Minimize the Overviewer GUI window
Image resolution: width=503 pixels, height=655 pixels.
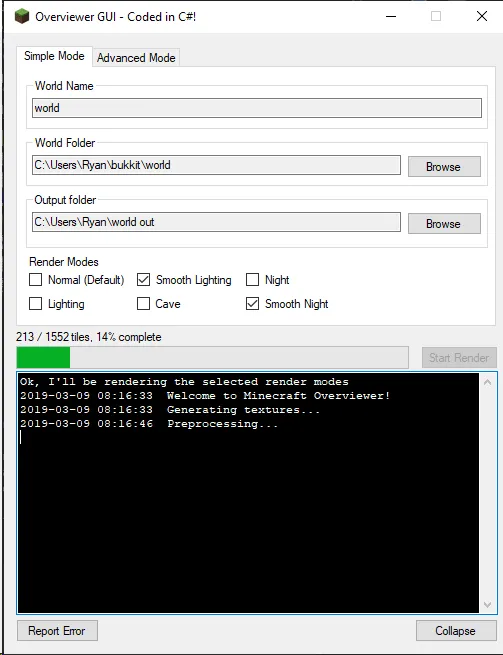click(391, 17)
